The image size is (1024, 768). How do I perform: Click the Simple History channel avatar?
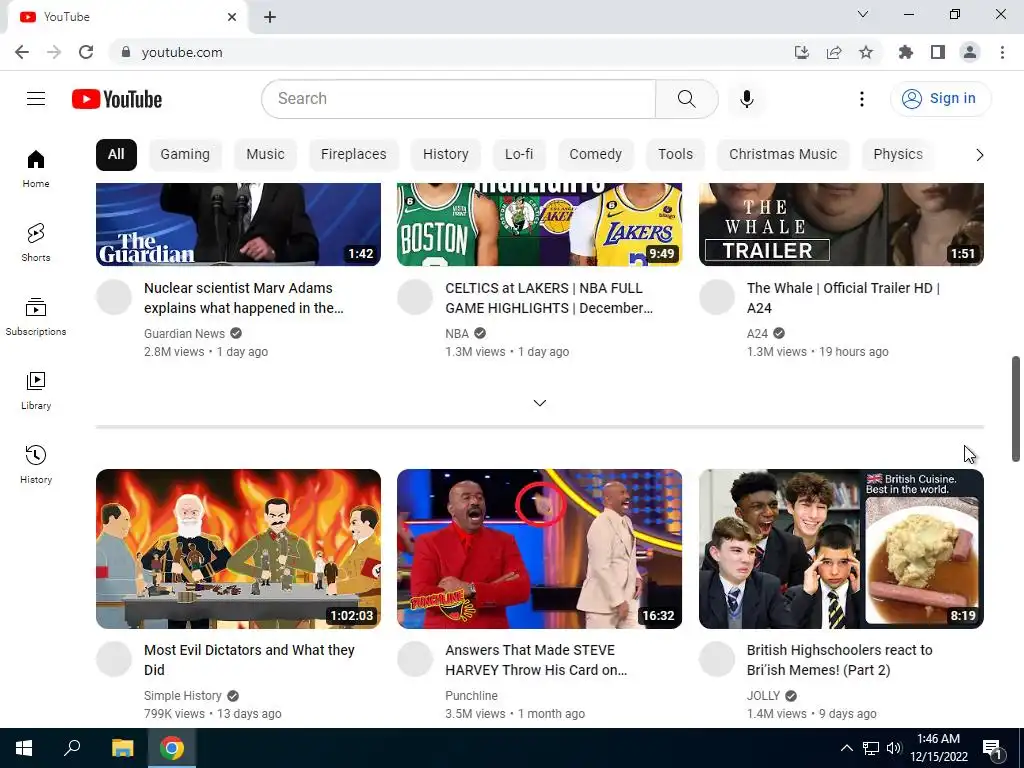coord(114,659)
